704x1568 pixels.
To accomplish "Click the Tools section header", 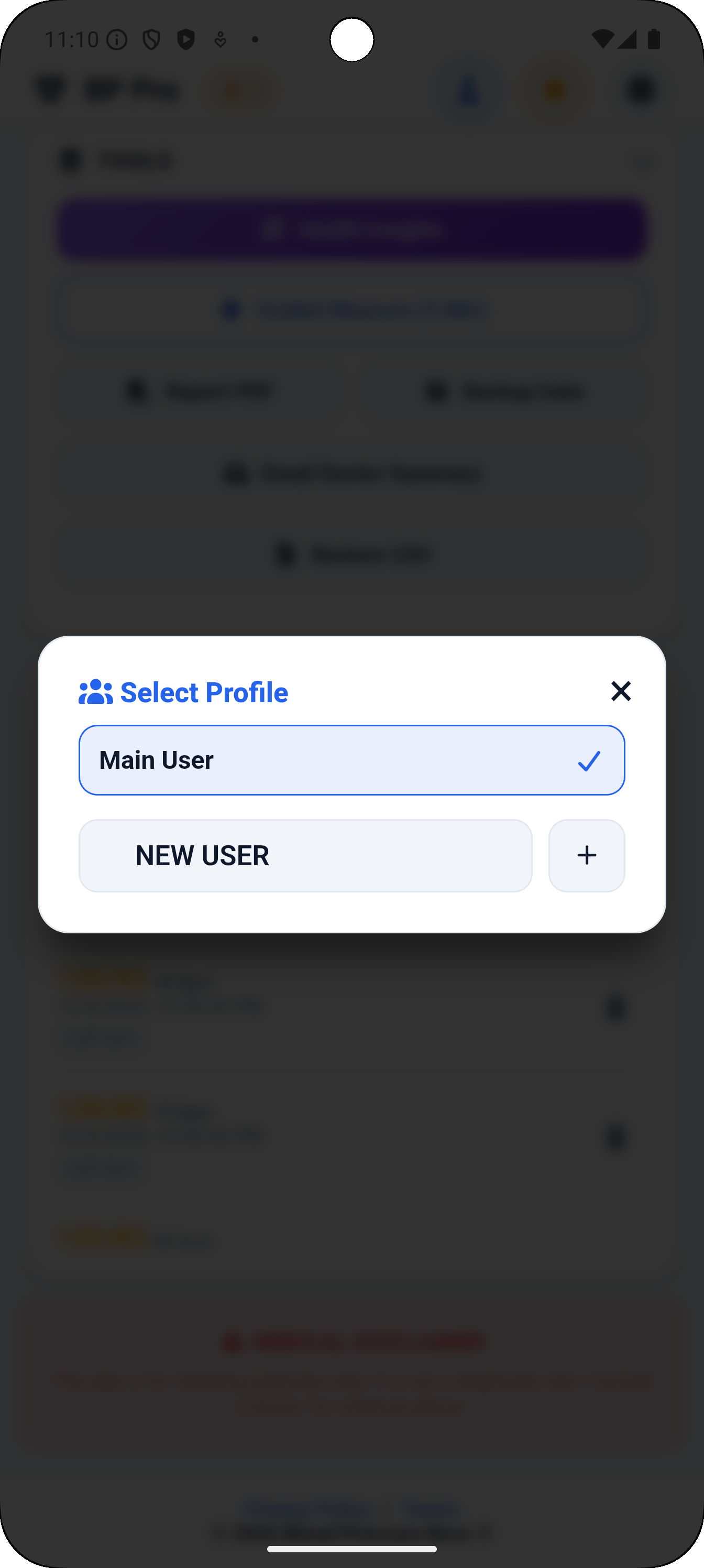I will [x=137, y=161].
